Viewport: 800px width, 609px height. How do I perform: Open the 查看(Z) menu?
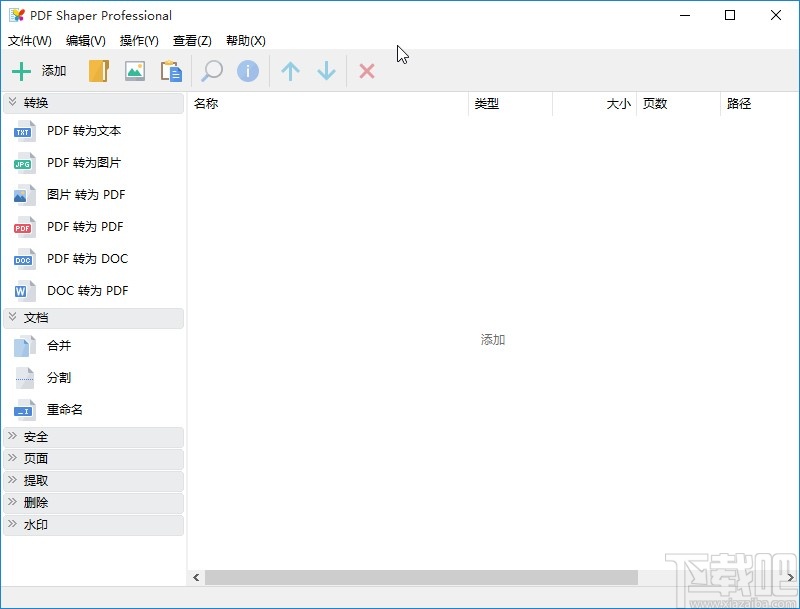[192, 41]
